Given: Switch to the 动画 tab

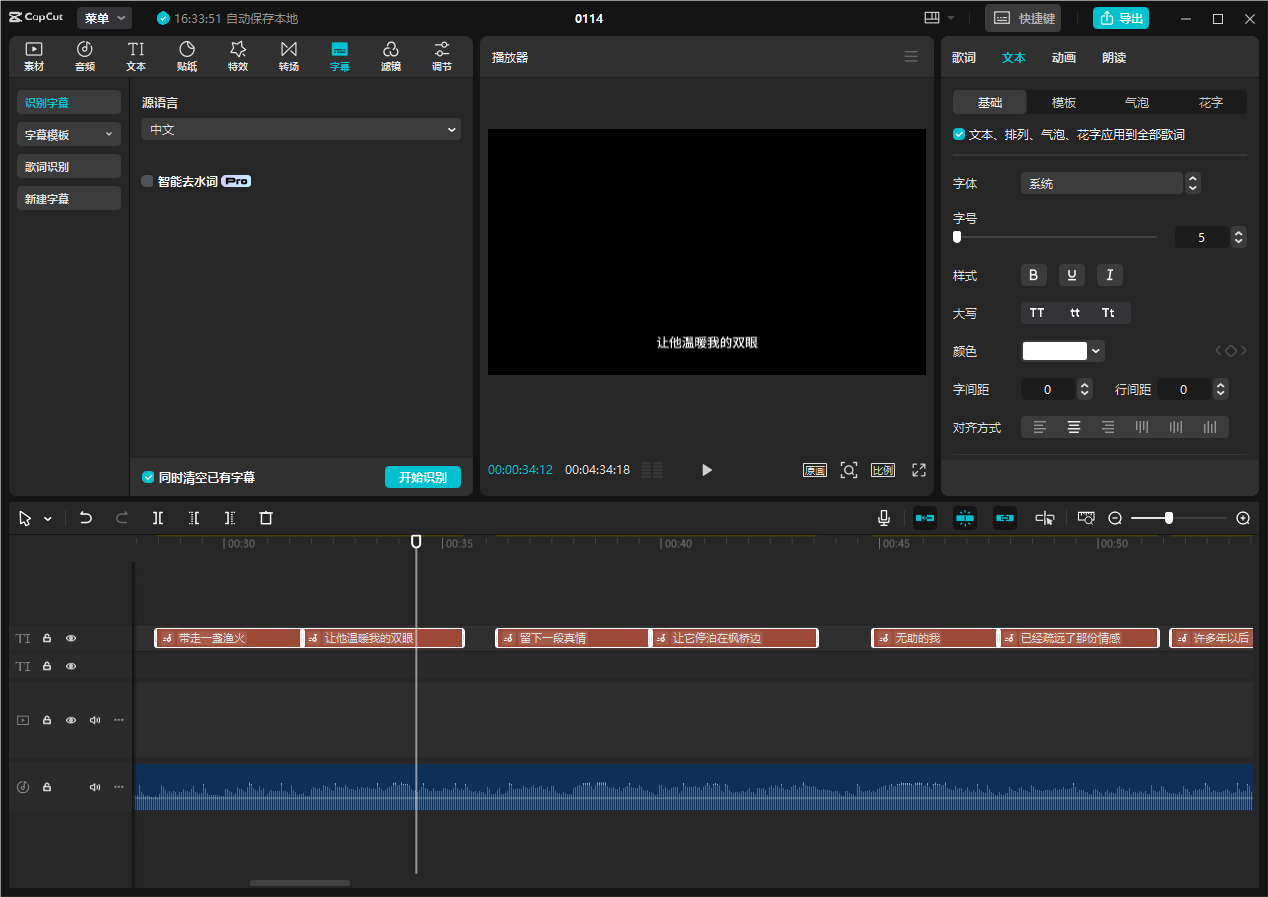Looking at the screenshot, I should (1064, 58).
